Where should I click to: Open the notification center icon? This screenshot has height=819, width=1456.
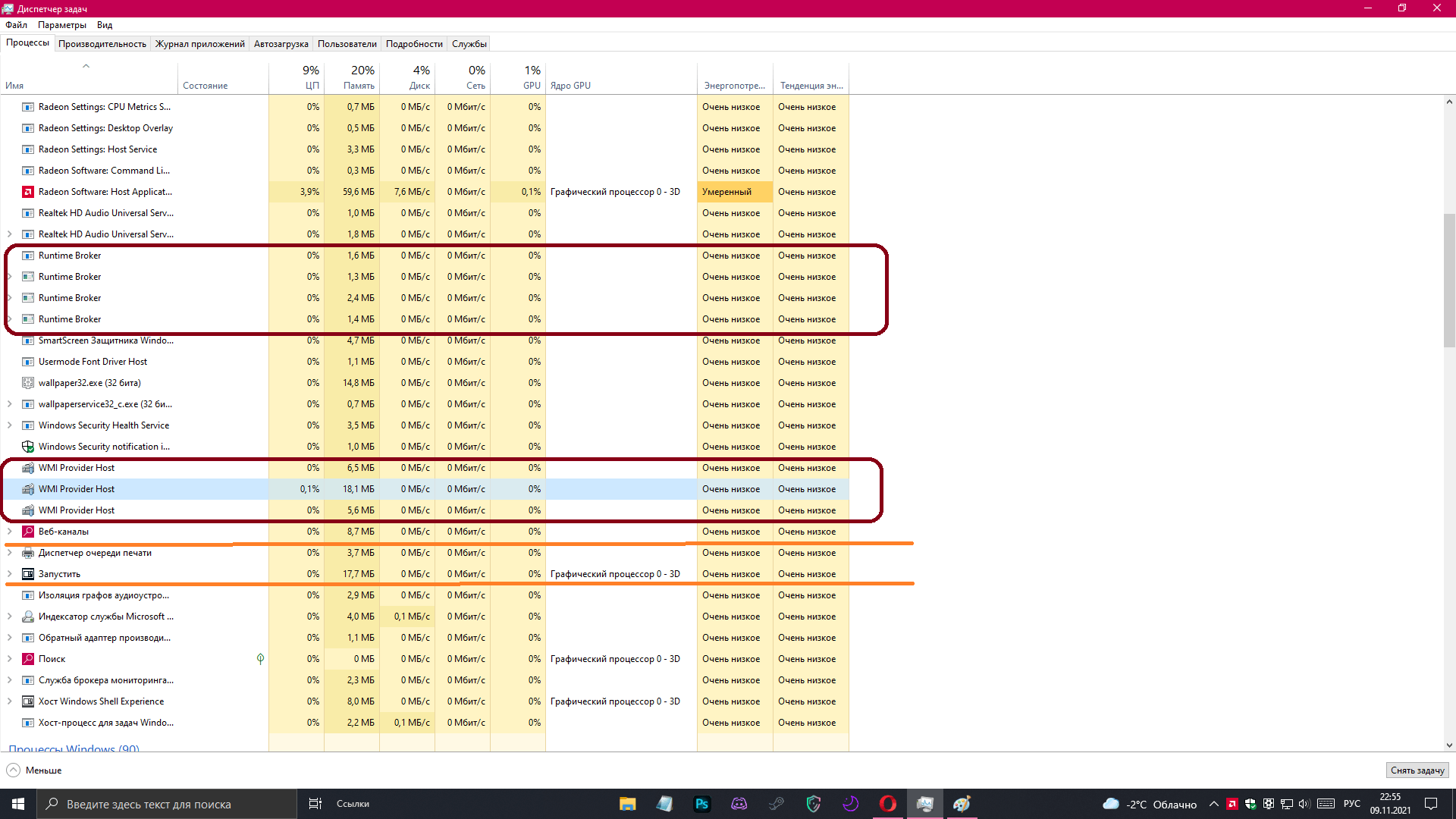pyautogui.click(x=1431, y=804)
